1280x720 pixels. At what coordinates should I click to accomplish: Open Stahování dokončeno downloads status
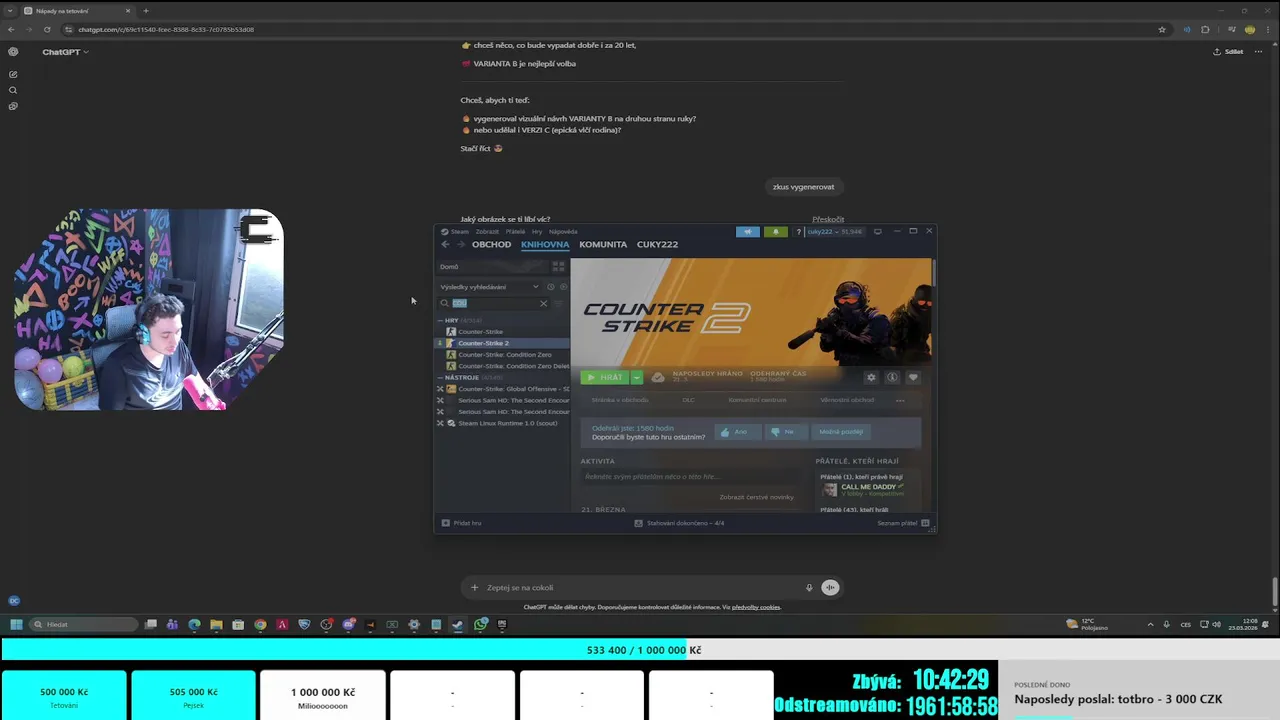pos(680,523)
